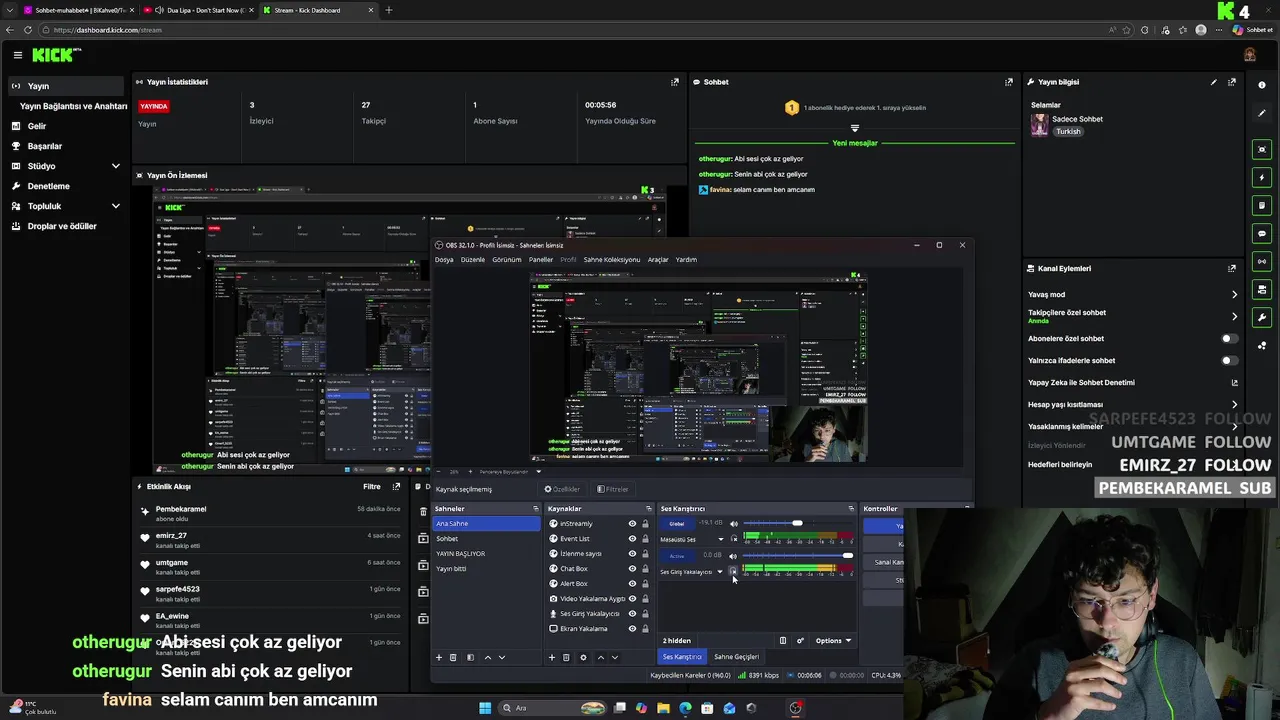Pop out the Yayın Ön İzlemesi panel
Screen dimensions: 1280x720
pyautogui.click(x=675, y=175)
